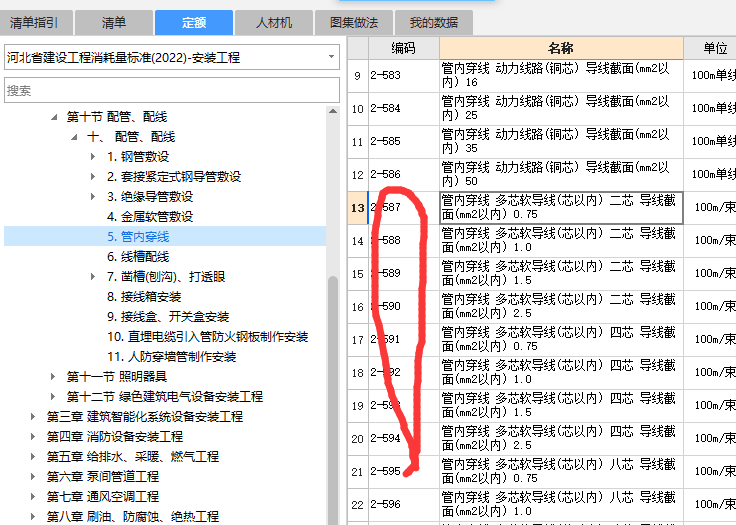Expand 第十二节 绿色建筑电气设备安装工程 node
Screen dimensions: 736x525
point(53,397)
